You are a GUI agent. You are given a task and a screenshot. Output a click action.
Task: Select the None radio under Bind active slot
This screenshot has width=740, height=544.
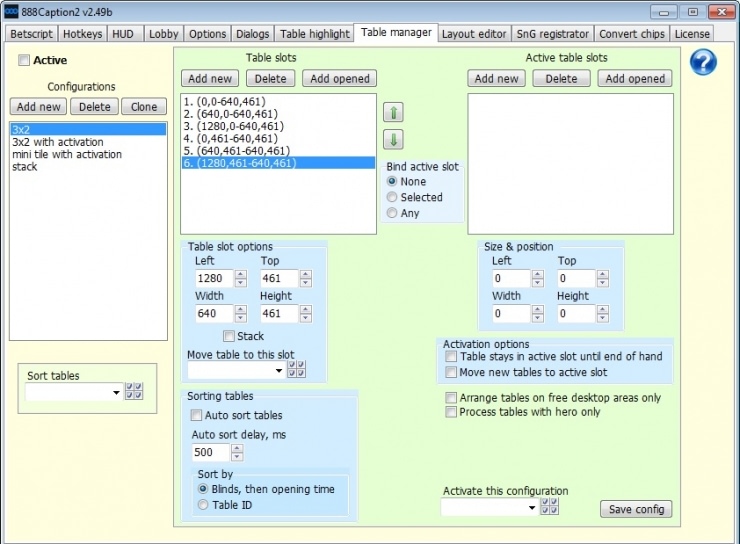[x=392, y=181]
